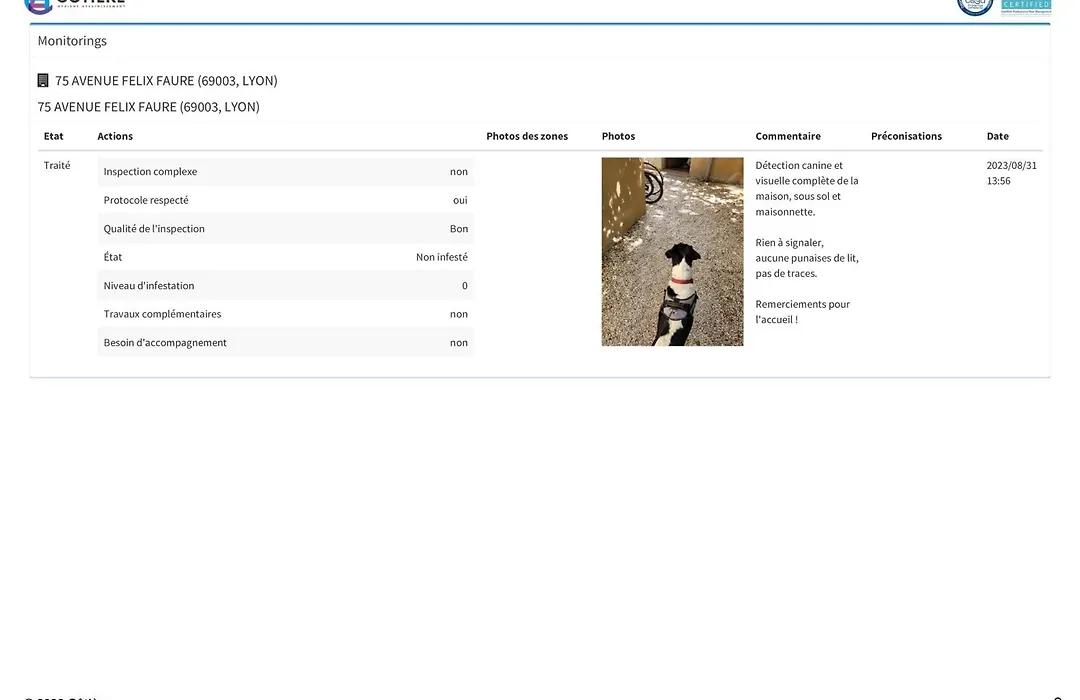The height and width of the screenshot is (700, 1080).
Task: Click the Commentaire column header
Action: (x=788, y=136)
